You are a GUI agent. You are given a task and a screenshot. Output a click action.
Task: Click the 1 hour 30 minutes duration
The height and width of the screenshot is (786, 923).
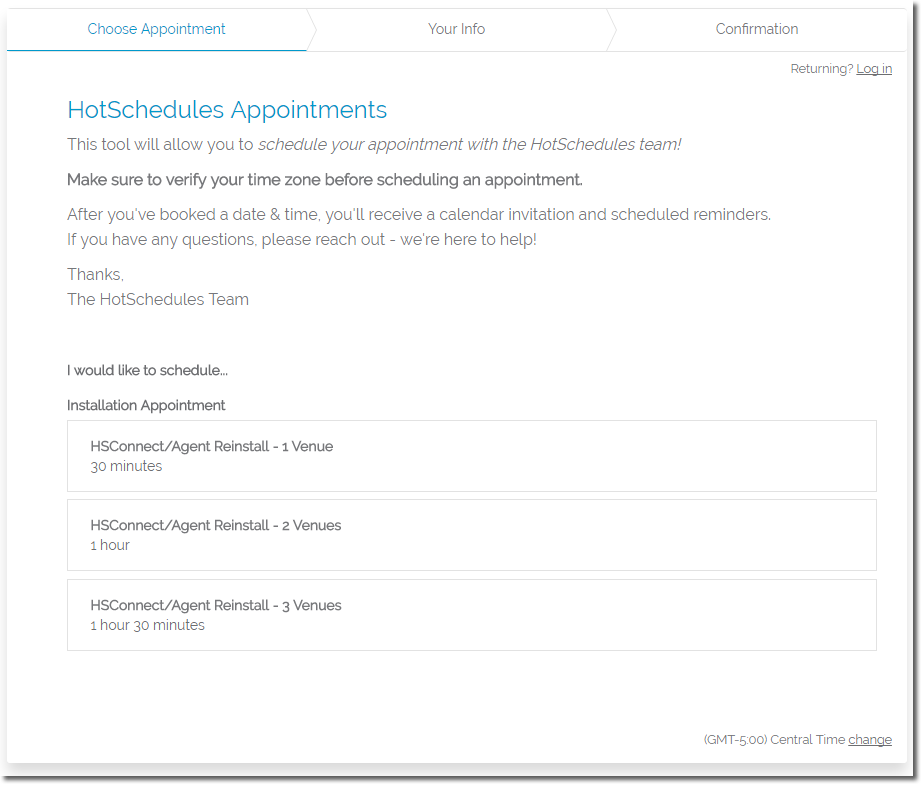[147, 625]
